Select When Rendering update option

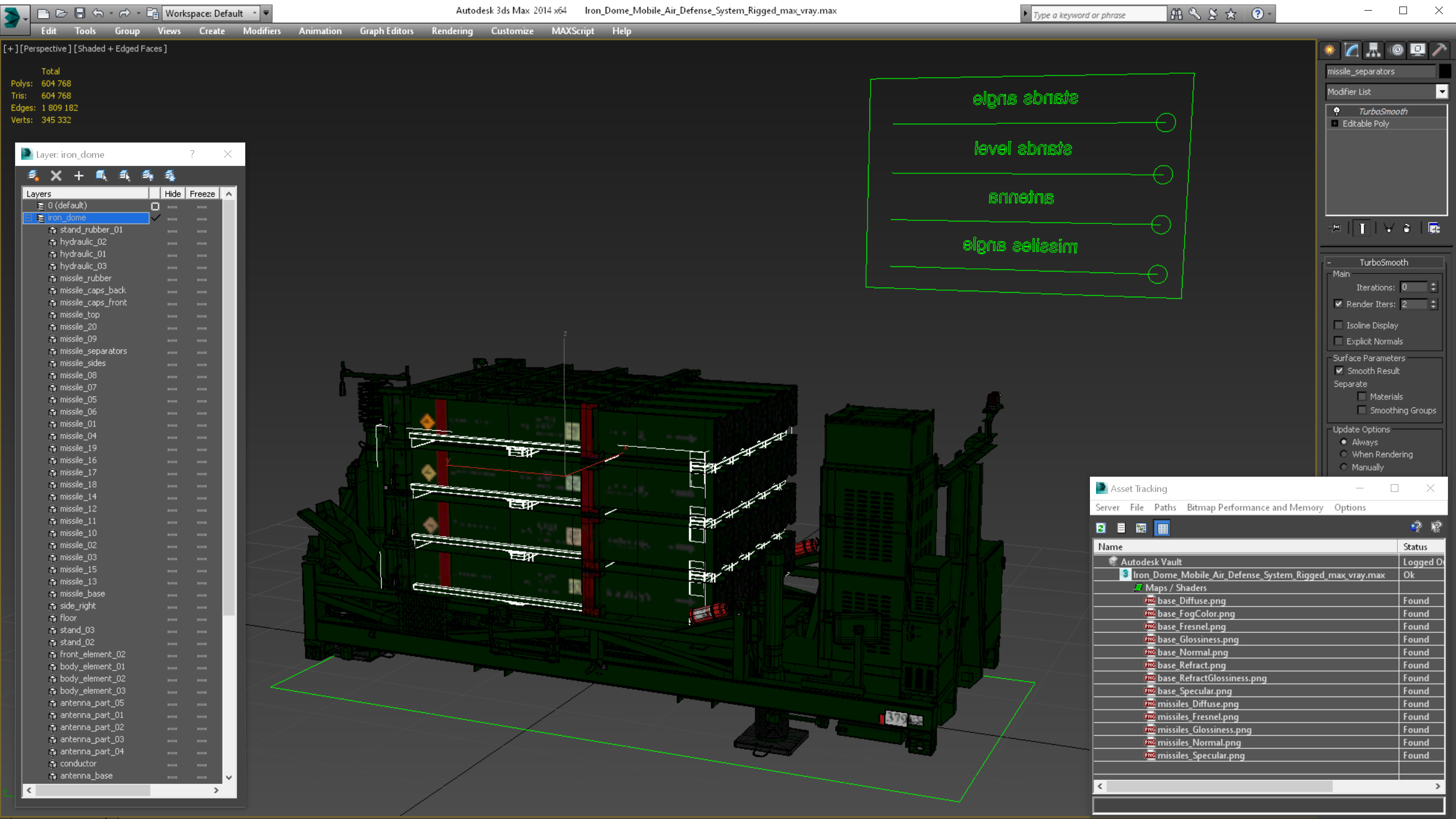pos(1344,454)
